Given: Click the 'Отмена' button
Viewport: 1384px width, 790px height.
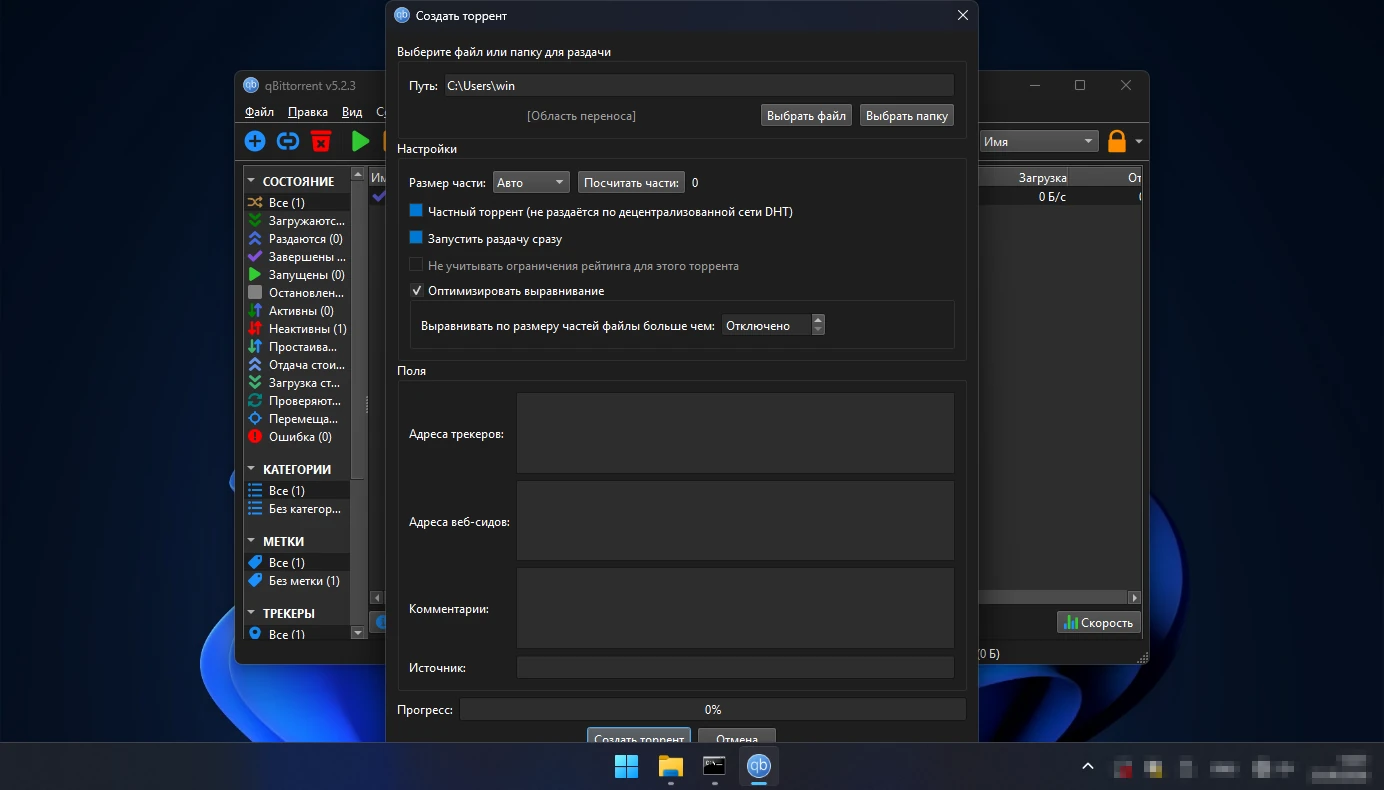Looking at the screenshot, I should pyautogui.click(x=737, y=736).
